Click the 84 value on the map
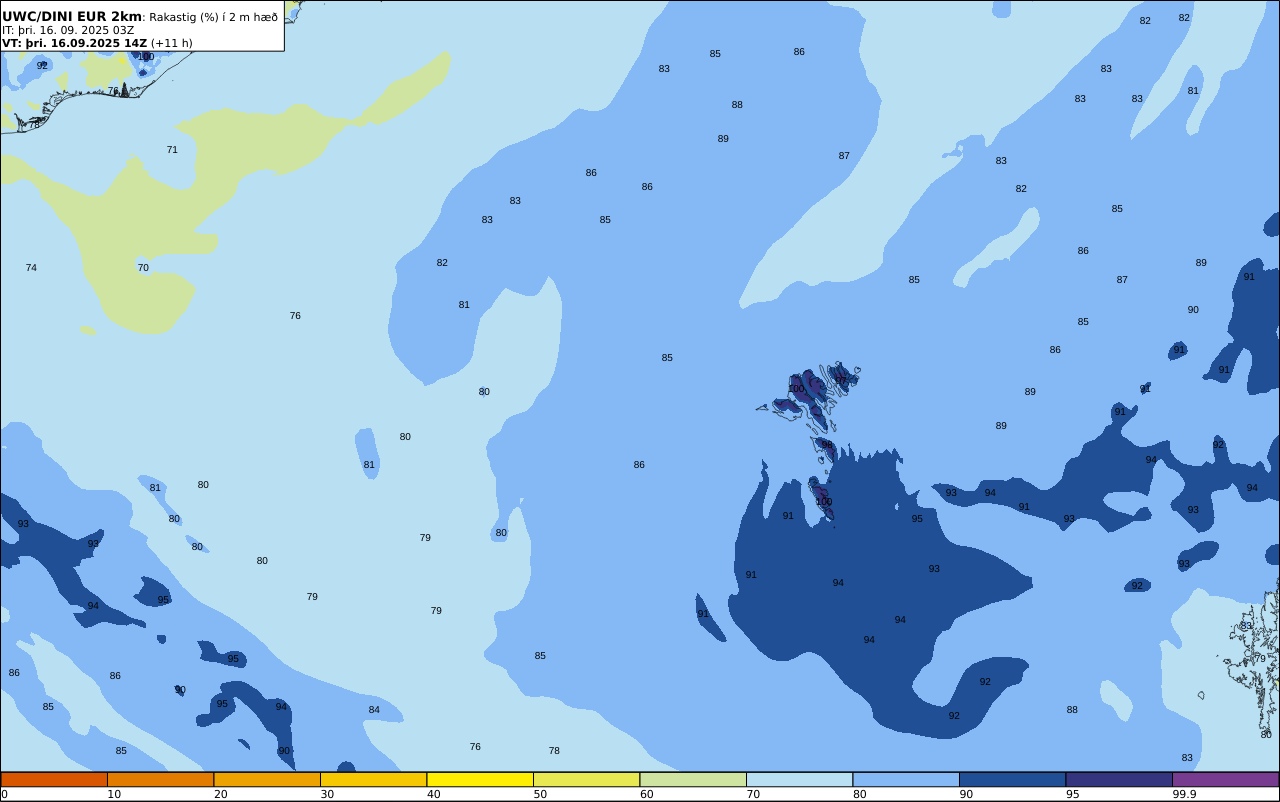 pos(374,710)
